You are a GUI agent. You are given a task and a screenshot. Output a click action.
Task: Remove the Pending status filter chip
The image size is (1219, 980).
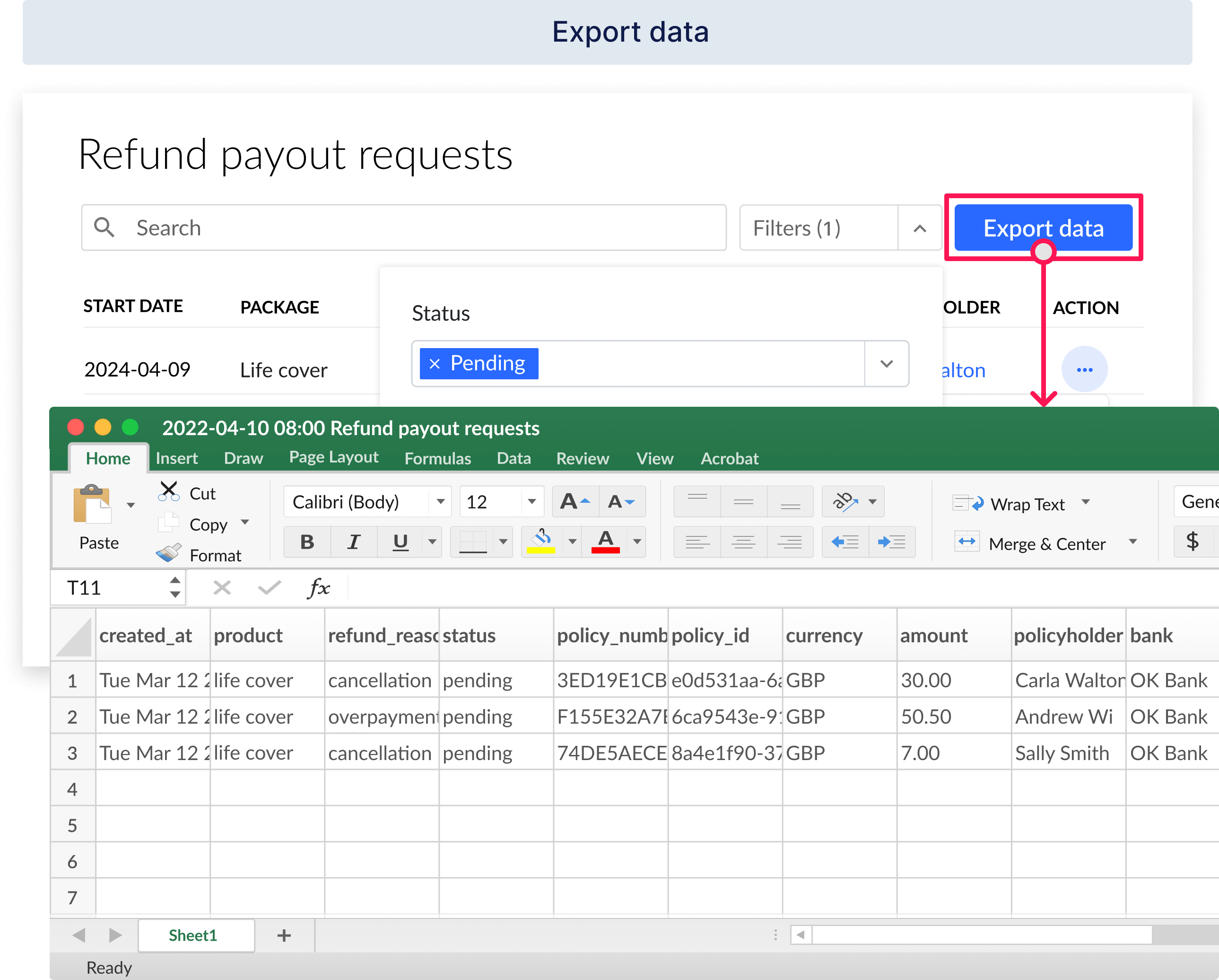pos(434,363)
